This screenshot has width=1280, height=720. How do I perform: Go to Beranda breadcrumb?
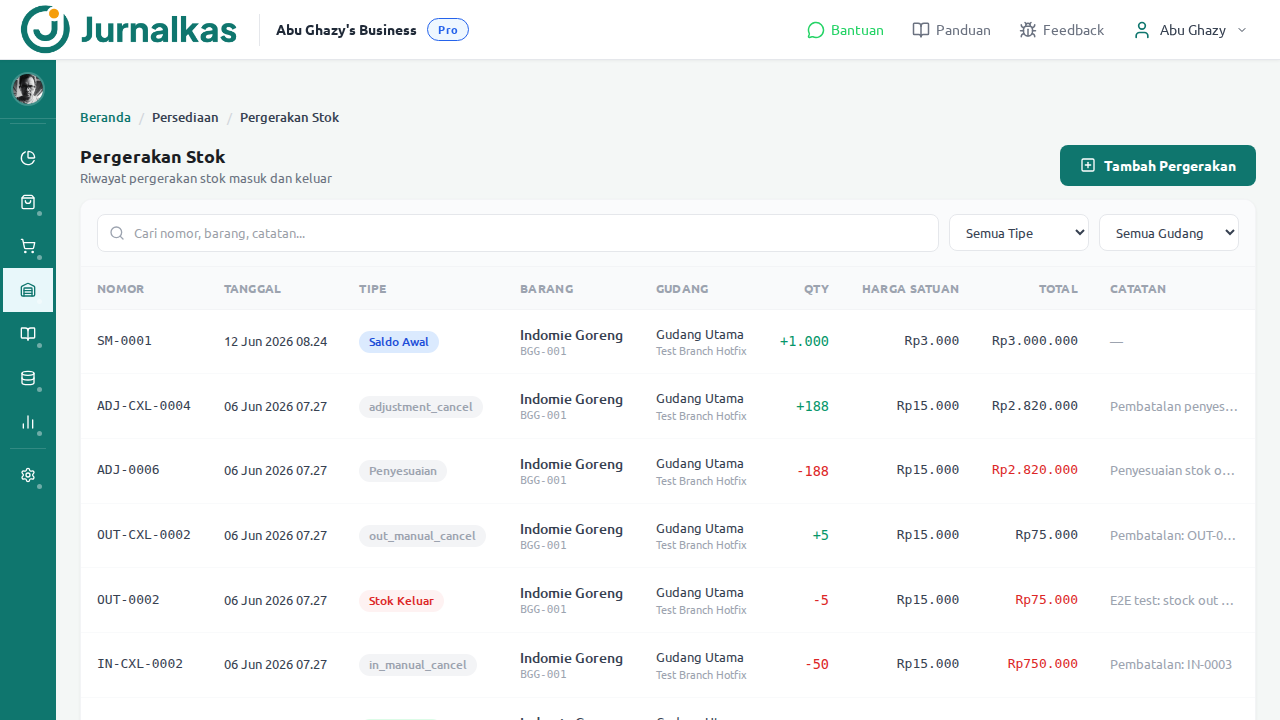pyautogui.click(x=105, y=118)
